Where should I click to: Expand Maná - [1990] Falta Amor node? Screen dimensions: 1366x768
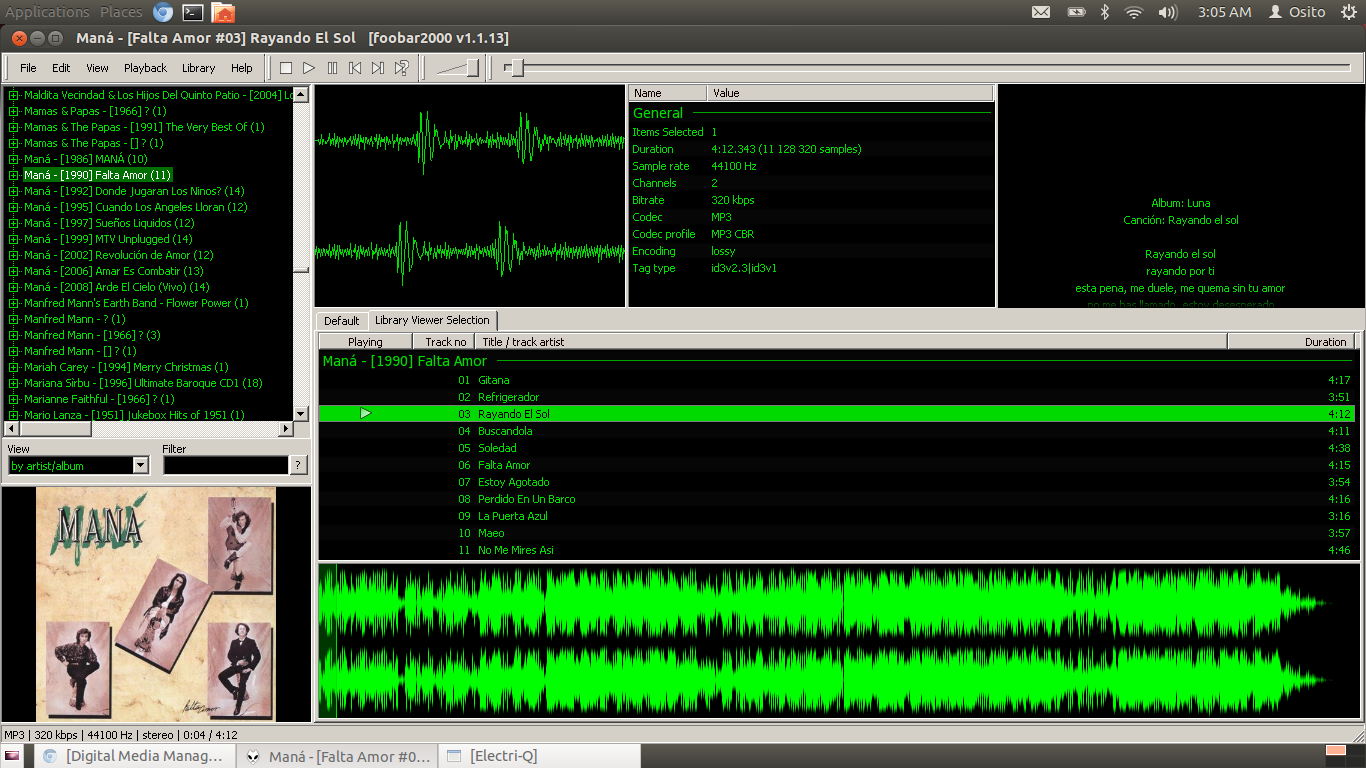tap(14, 175)
